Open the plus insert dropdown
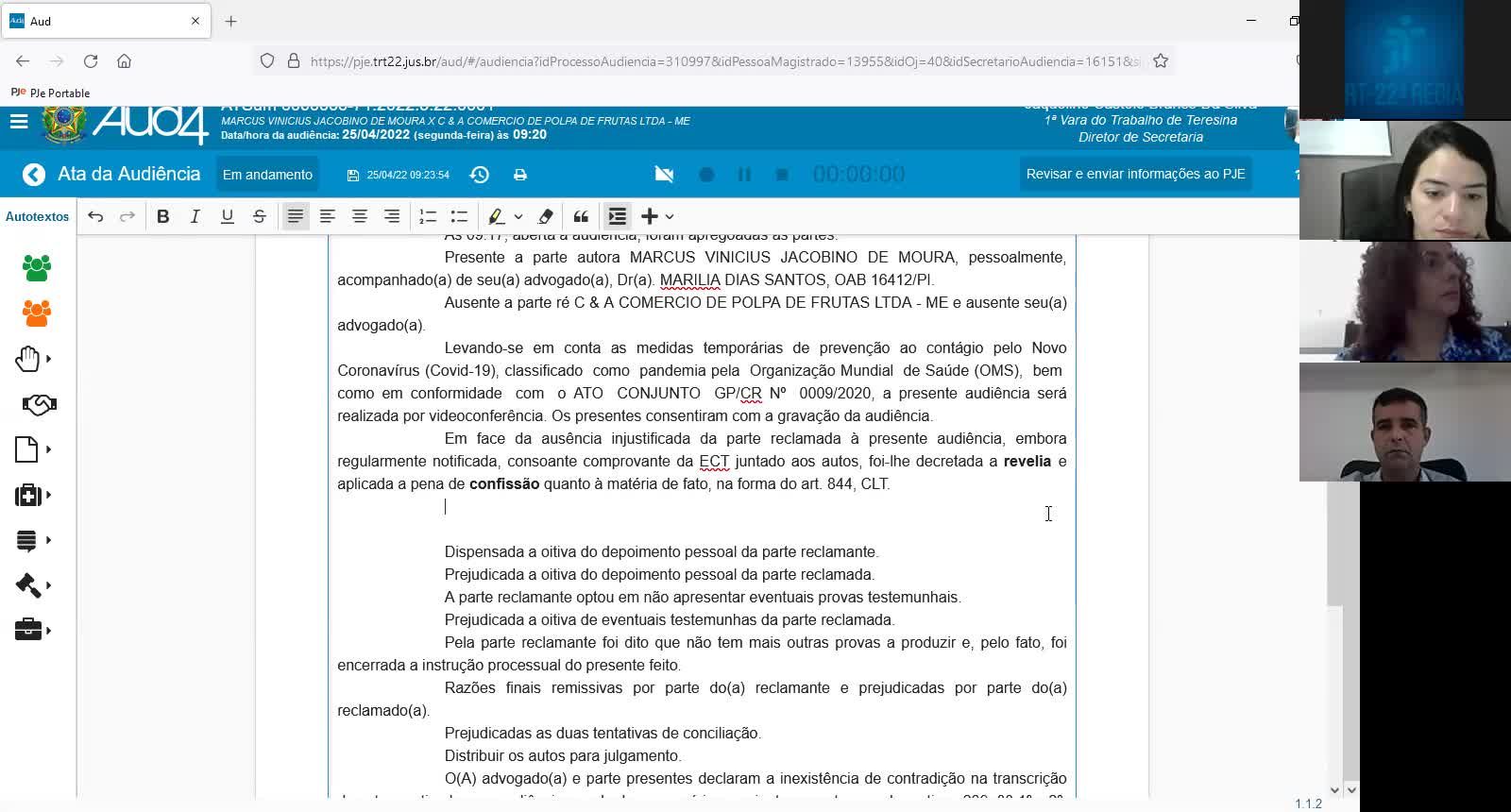This screenshot has height=812, width=1511. click(657, 216)
